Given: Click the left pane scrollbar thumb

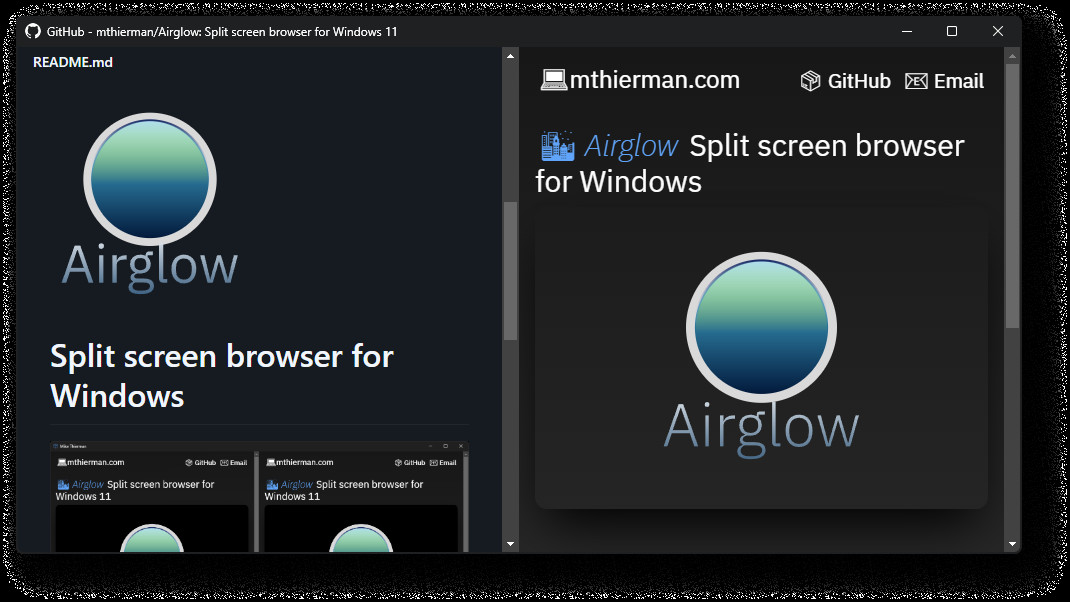Looking at the screenshot, I should pos(510,271).
